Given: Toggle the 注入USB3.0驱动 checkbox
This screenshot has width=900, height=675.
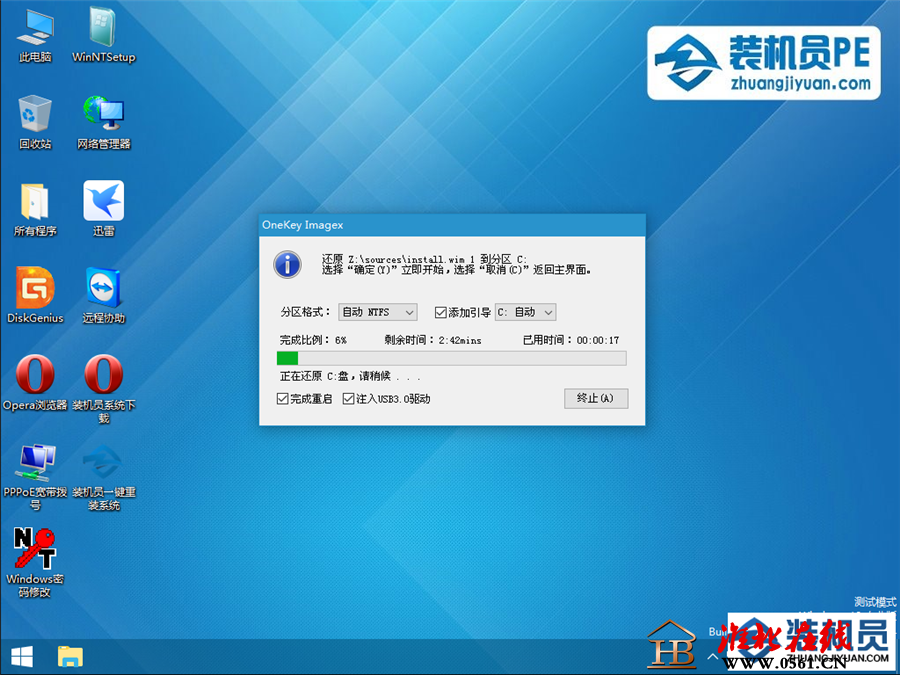Looking at the screenshot, I should (348, 399).
